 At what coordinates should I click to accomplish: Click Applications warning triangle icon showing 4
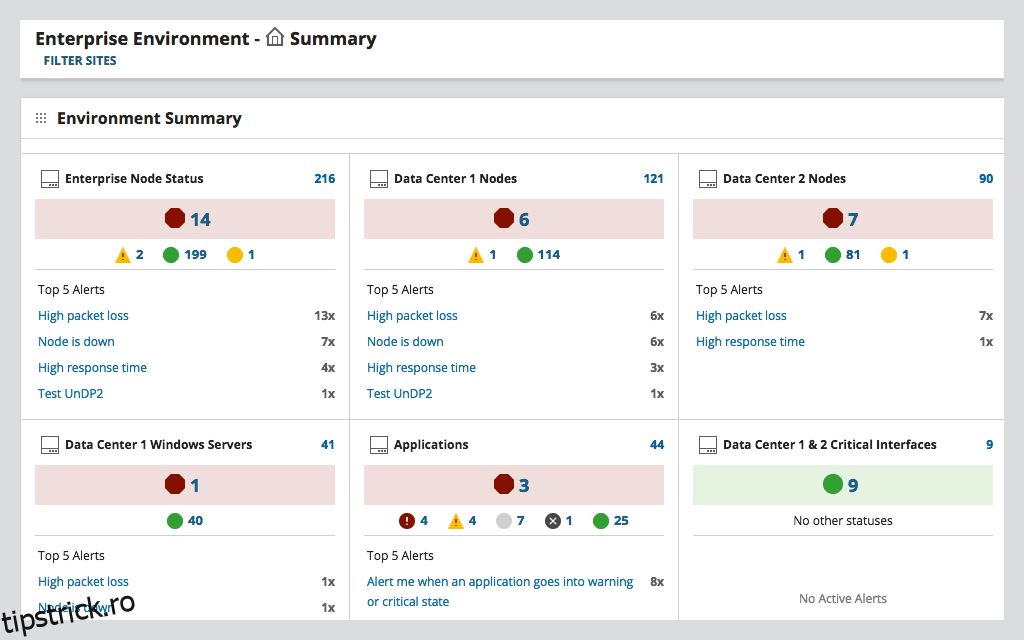pos(456,521)
